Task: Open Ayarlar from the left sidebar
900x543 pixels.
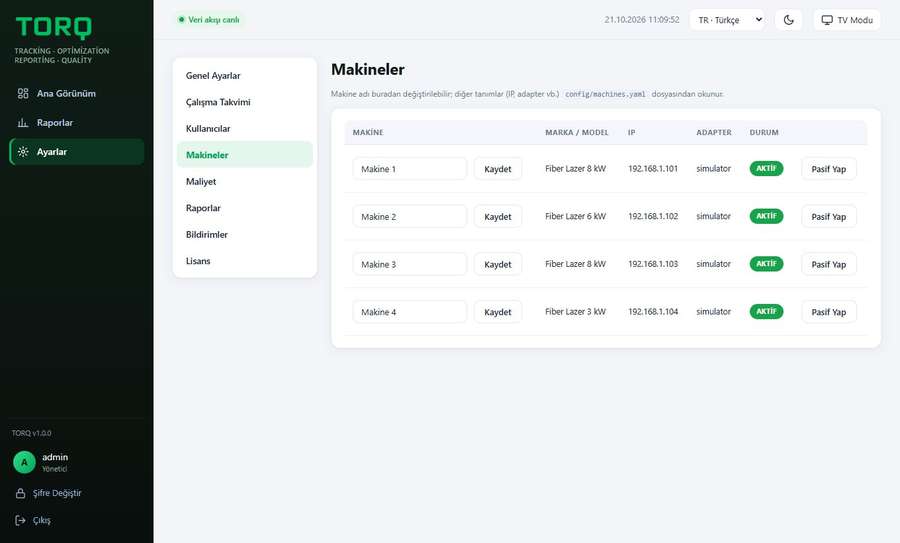Action: [x=77, y=152]
